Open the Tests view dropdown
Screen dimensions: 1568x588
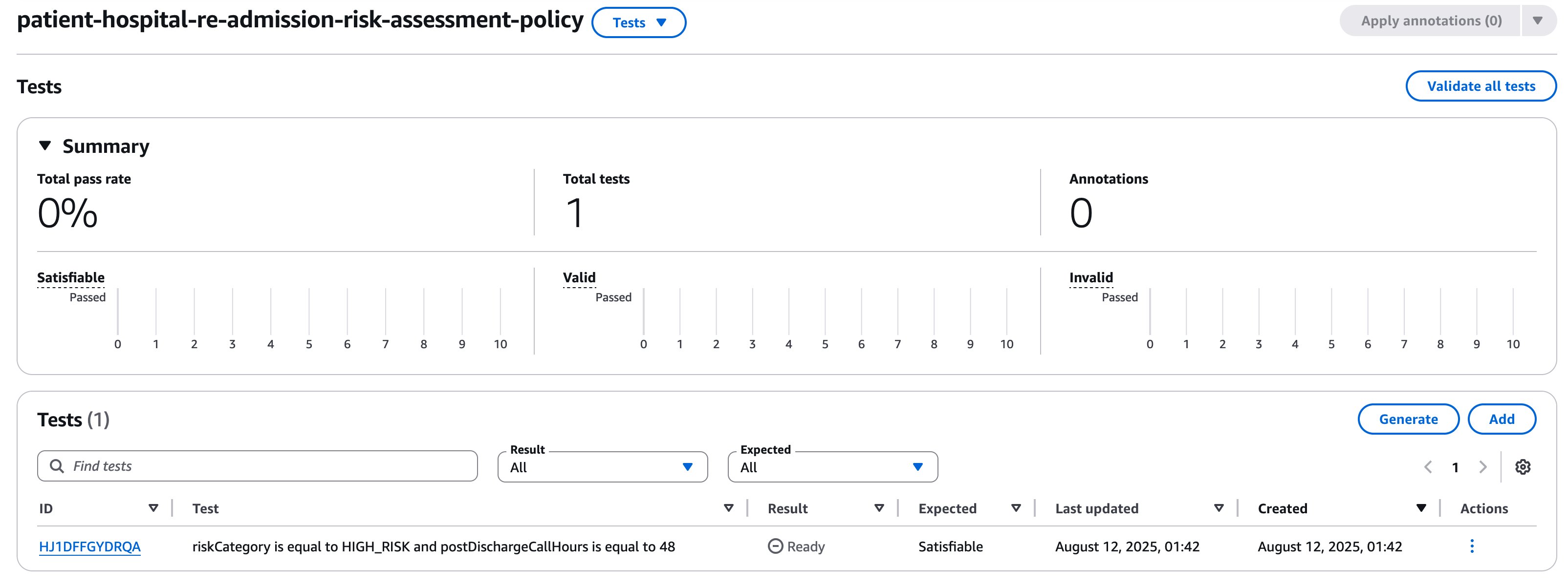638,22
